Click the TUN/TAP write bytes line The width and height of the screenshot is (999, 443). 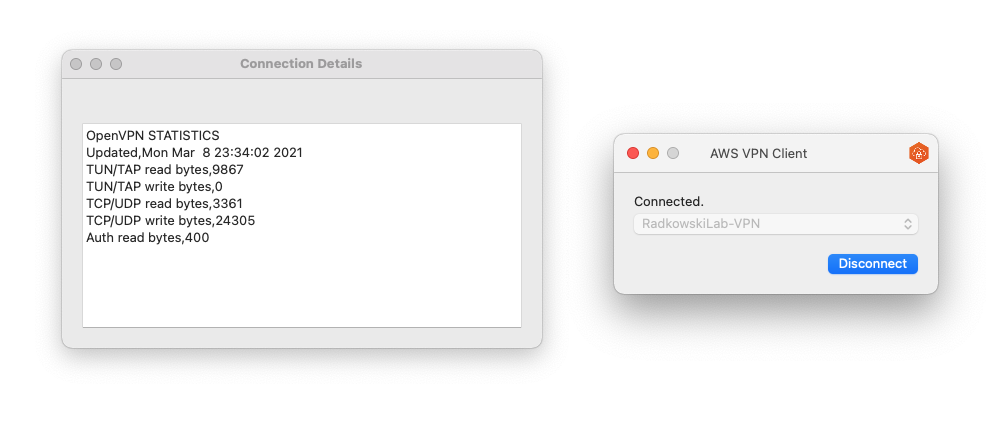[x=154, y=187]
